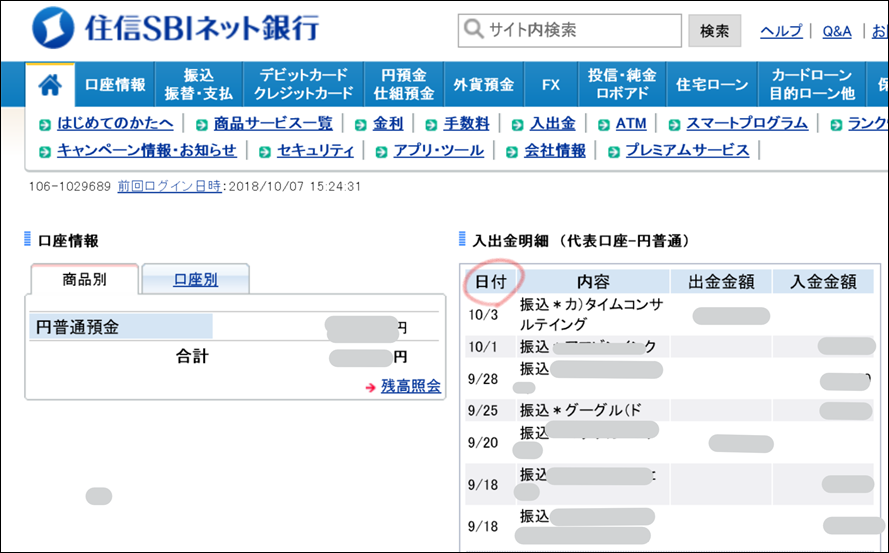The image size is (889, 553).
Task: Click the 内容 column header
Action: tap(593, 282)
